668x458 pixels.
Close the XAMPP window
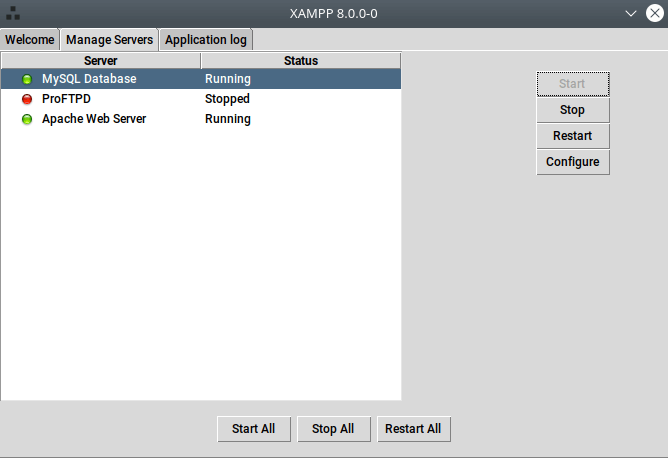click(654, 14)
